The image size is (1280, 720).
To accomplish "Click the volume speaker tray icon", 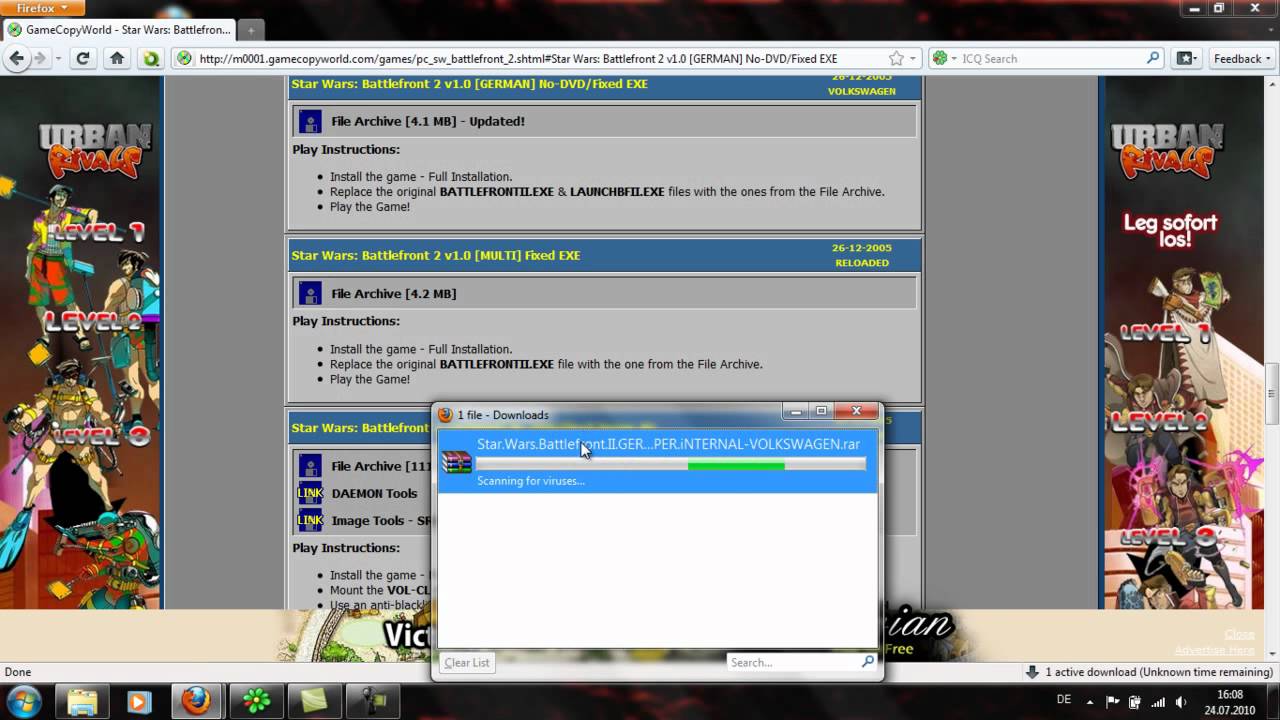I will (x=1181, y=701).
